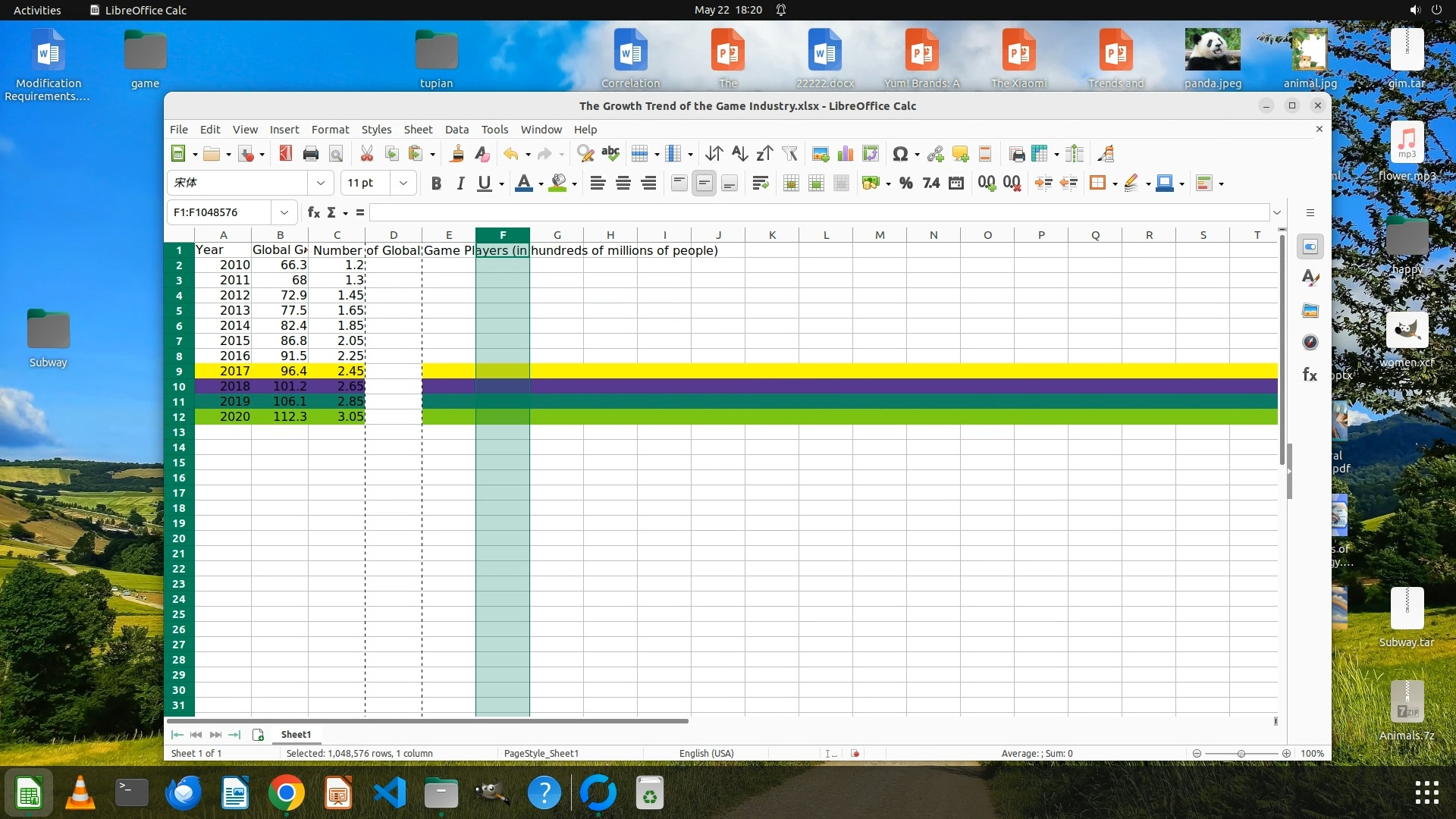Image resolution: width=1456 pixels, height=819 pixels.
Task: Click the AutoFilter funnel icon
Action: 789,154
